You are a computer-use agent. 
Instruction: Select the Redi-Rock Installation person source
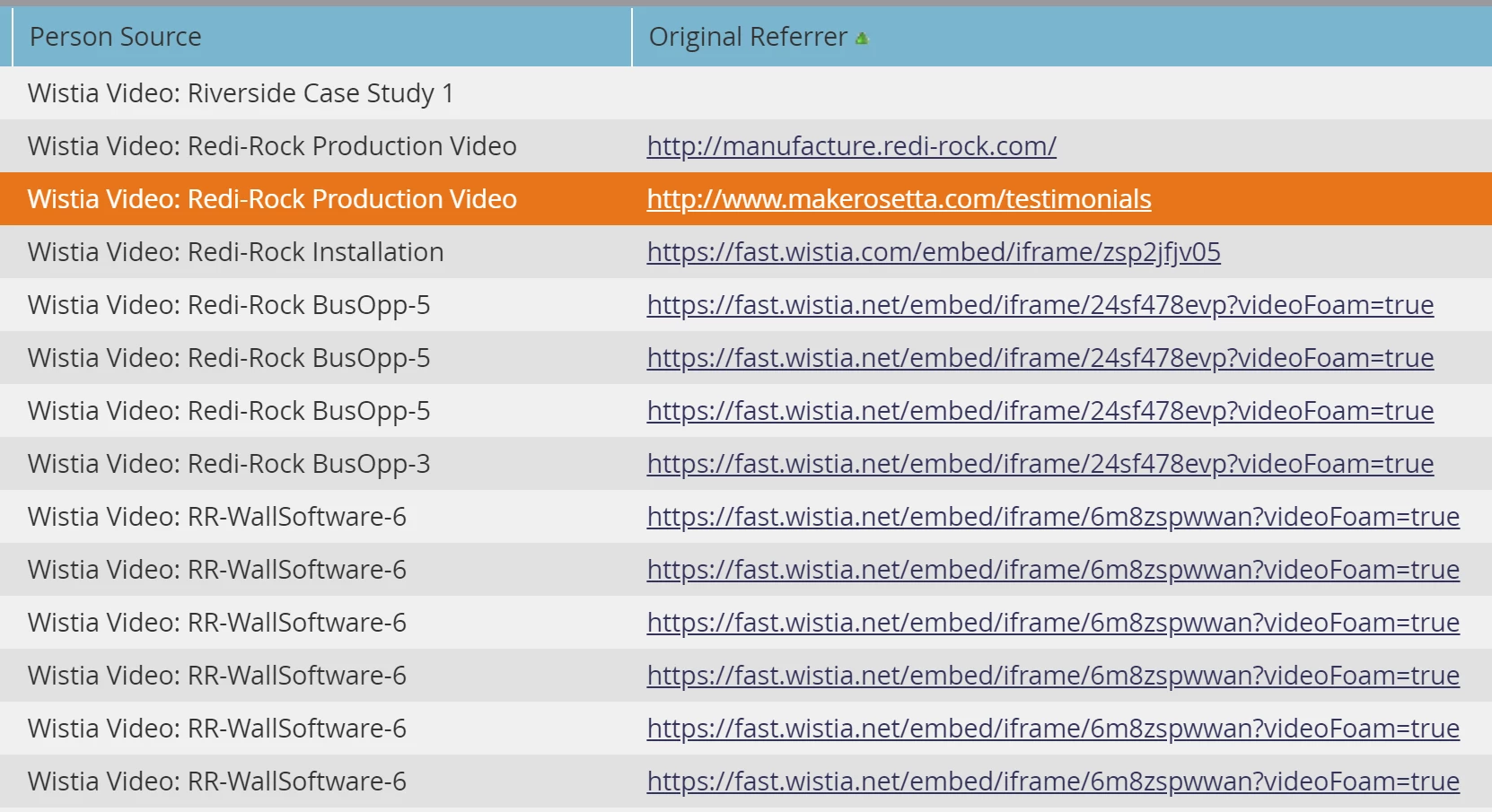click(235, 252)
